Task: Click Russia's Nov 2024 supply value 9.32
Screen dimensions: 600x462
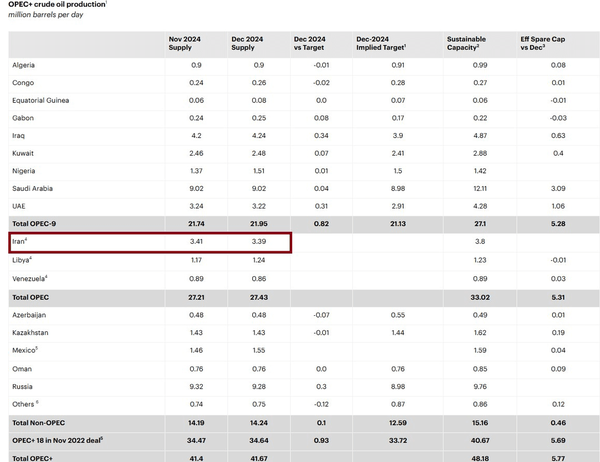Action: [x=196, y=385]
